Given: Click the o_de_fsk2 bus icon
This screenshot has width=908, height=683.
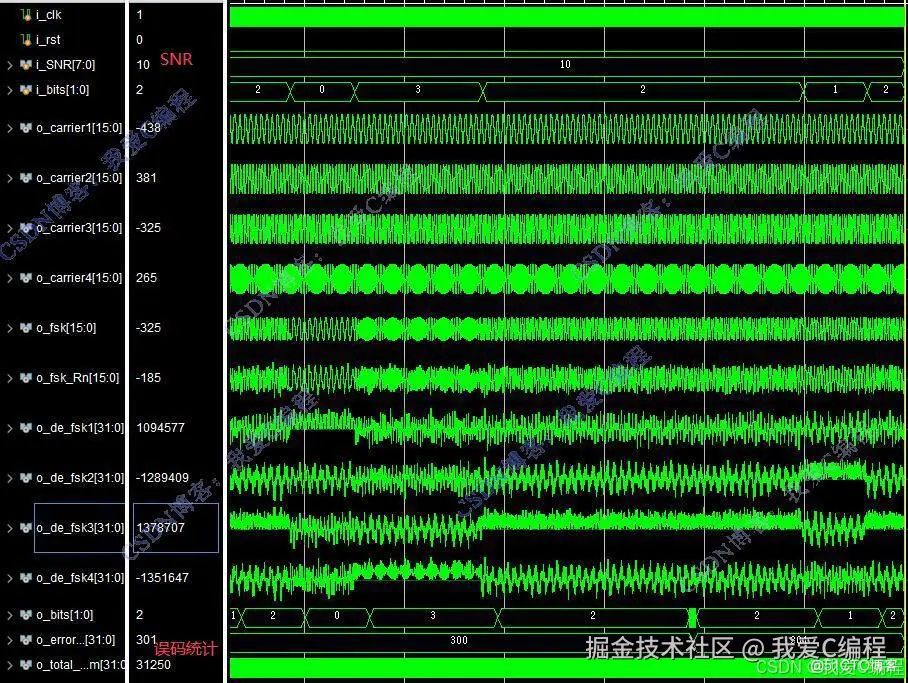Looking at the screenshot, I should pos(25,478).
